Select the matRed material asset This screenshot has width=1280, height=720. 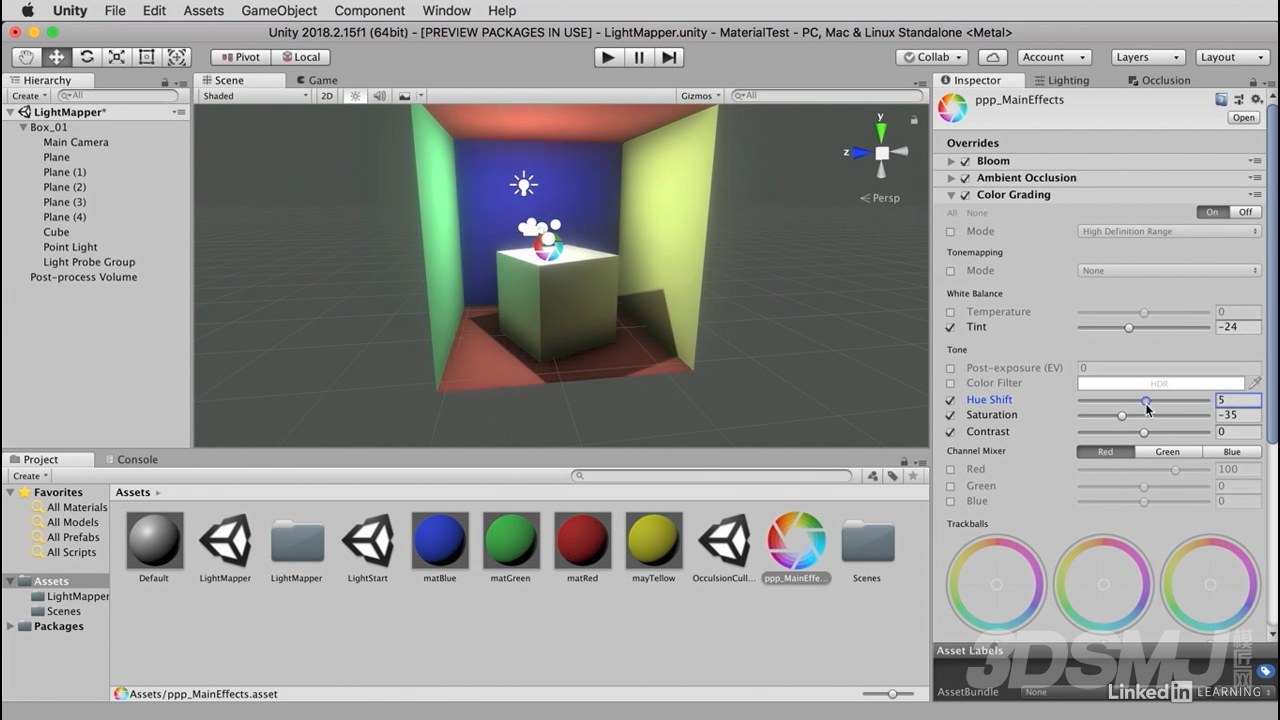pos(582,541)
